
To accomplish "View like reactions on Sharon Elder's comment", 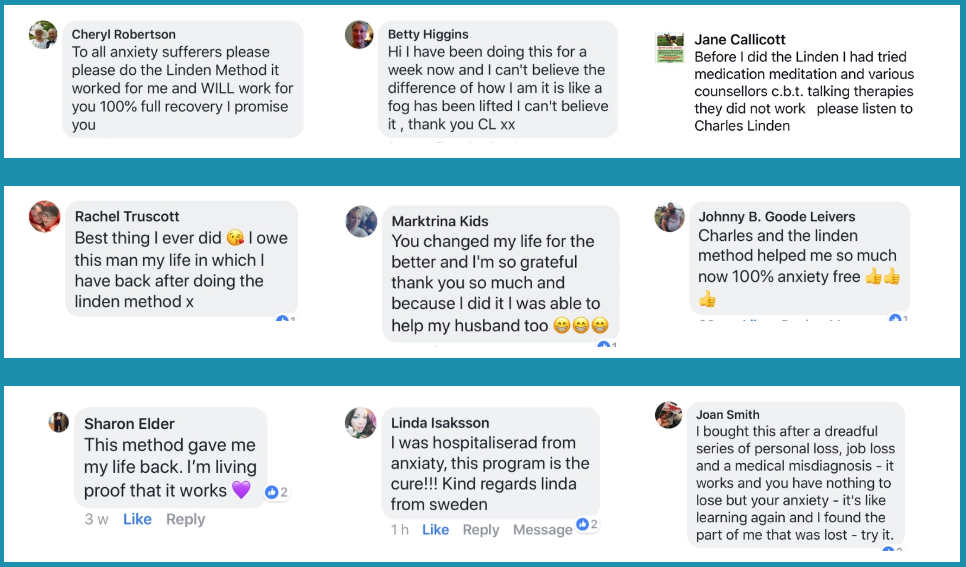I will (x=276, y=492).
